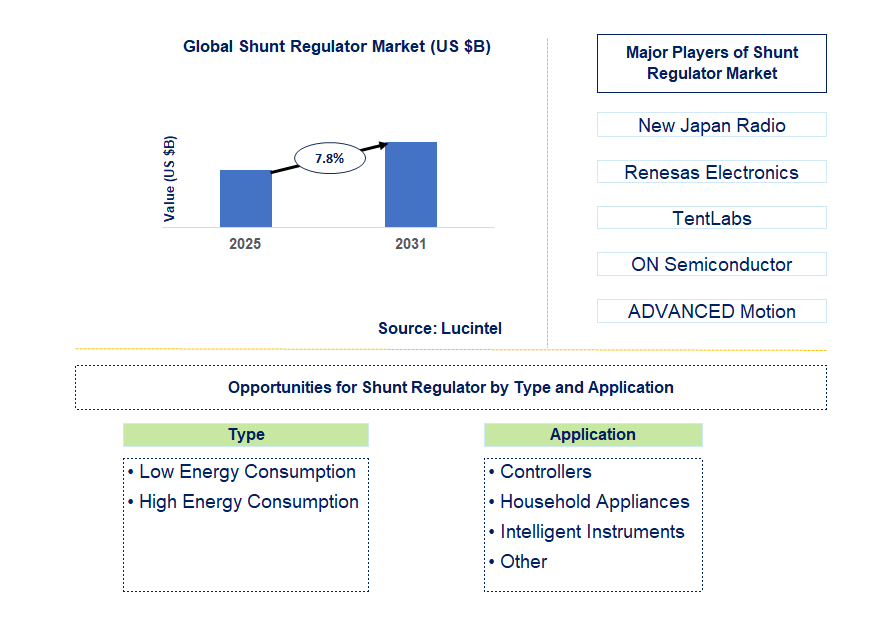Select the Controllers bullet item
This screenshot has width=891, height=632.
[x=545, y=471]
